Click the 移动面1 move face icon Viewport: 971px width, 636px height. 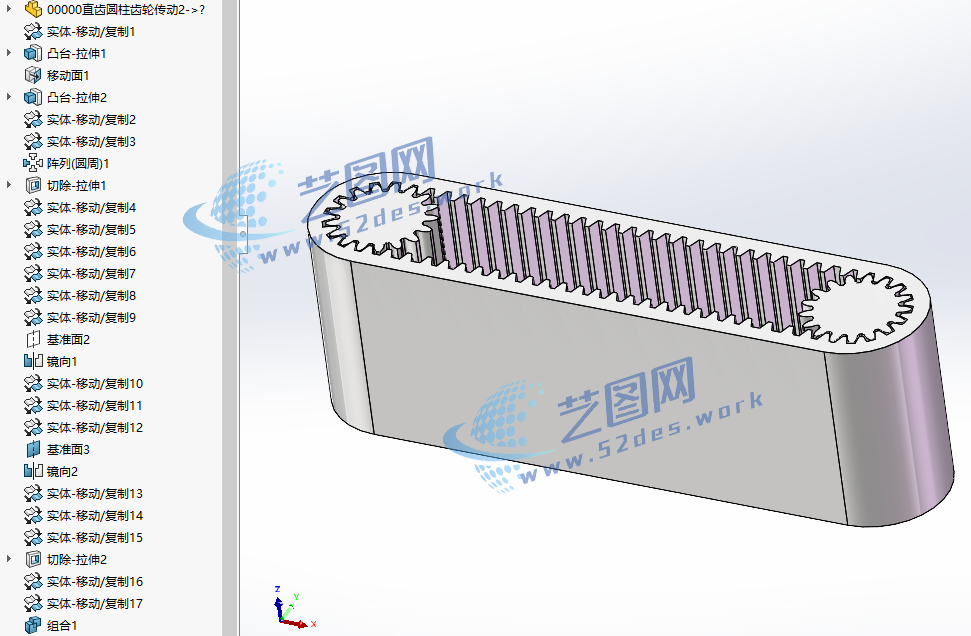[x=33, y=76]
